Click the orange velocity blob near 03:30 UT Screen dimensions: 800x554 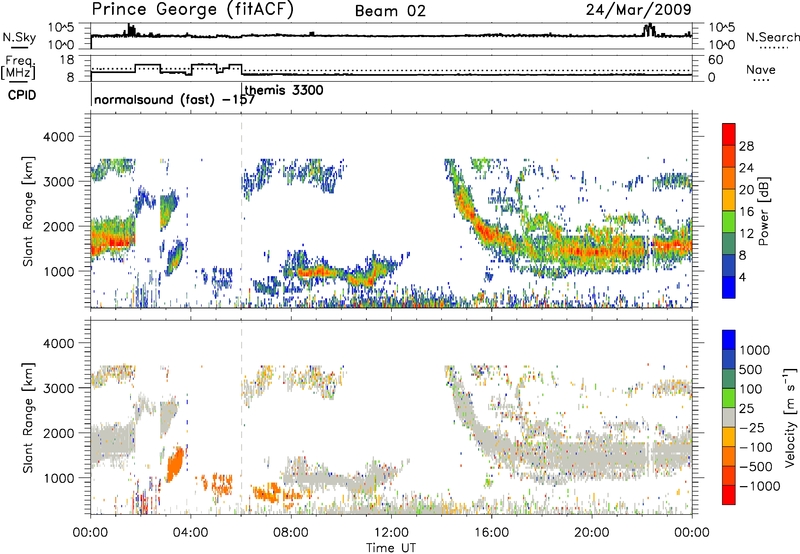(175, 464)
